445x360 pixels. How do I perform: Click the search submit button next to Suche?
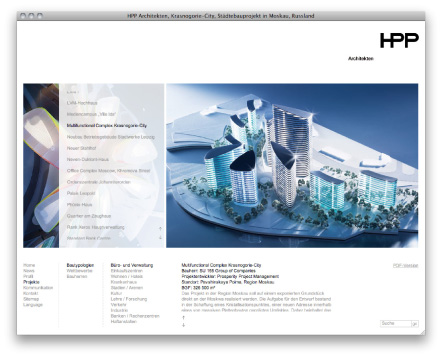click(415, 324)
